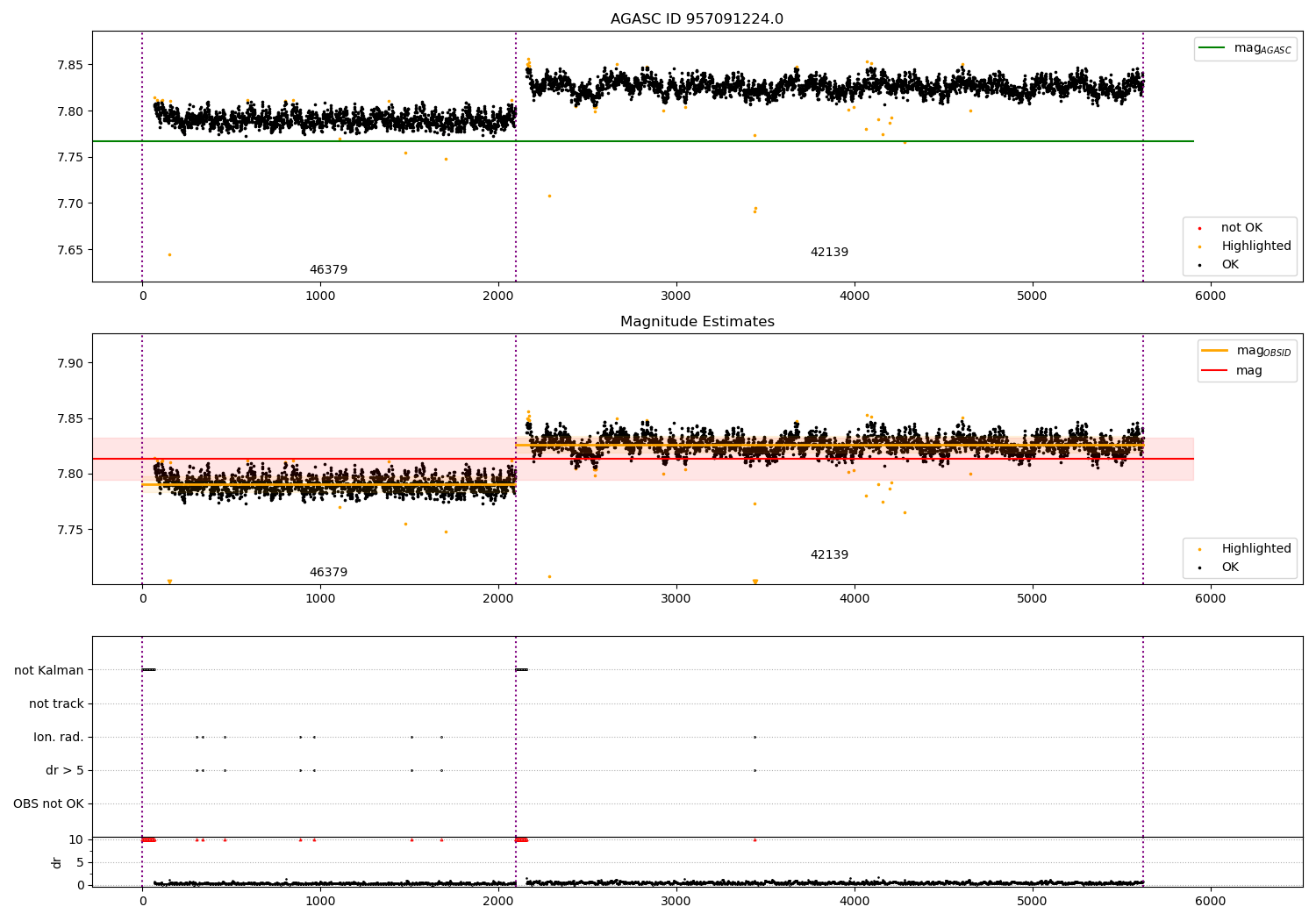This screenshot has width=1316, height=921.
Task: Click the red "mag" legend entry label
Action: pyautogui.click(x=1249, y=371)
